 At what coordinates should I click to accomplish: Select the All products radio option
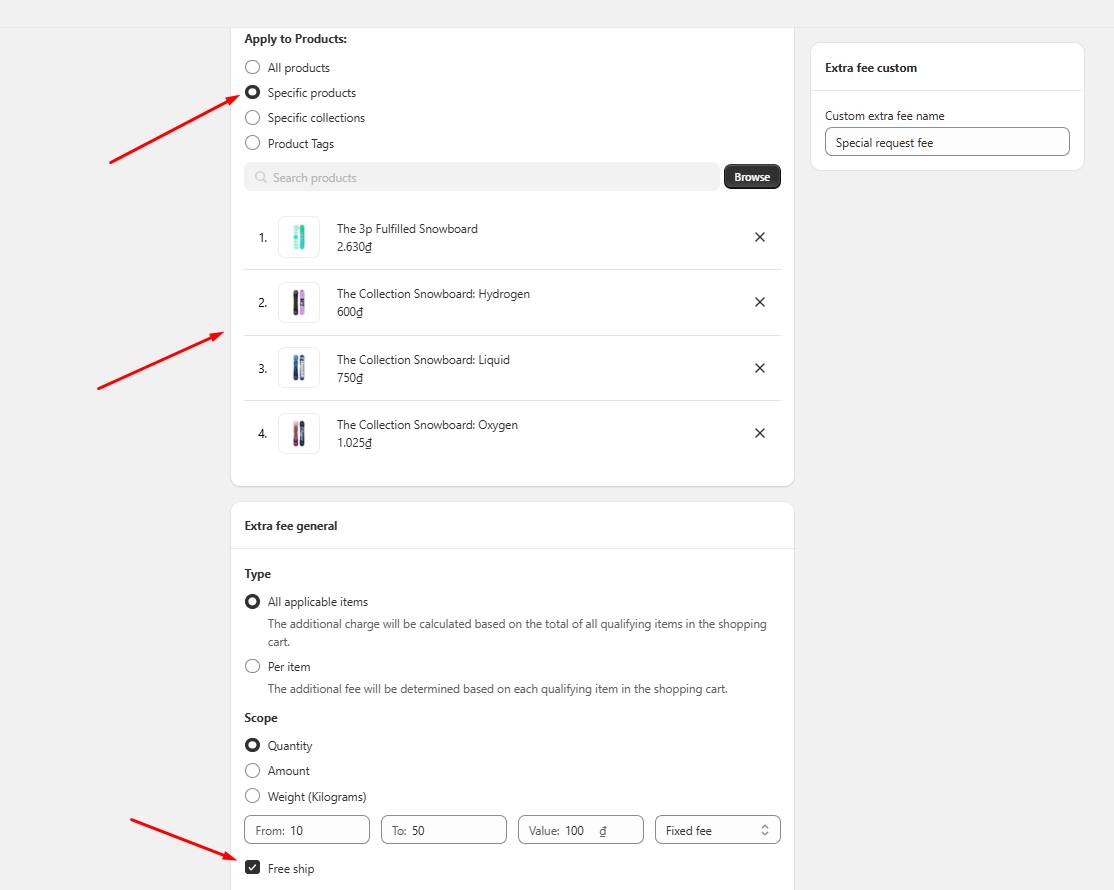253,68
